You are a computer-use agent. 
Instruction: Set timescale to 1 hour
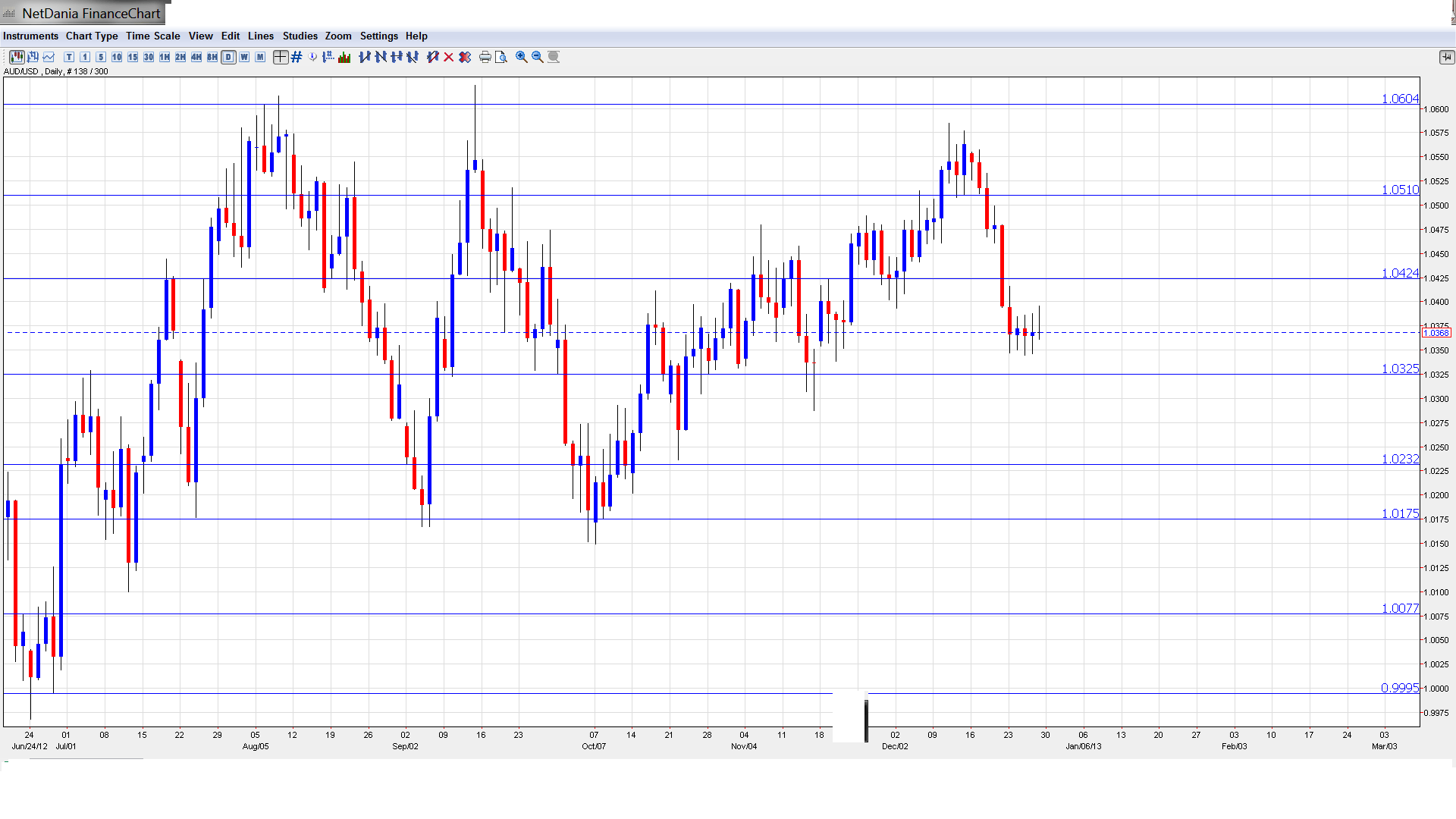(165, 57)
